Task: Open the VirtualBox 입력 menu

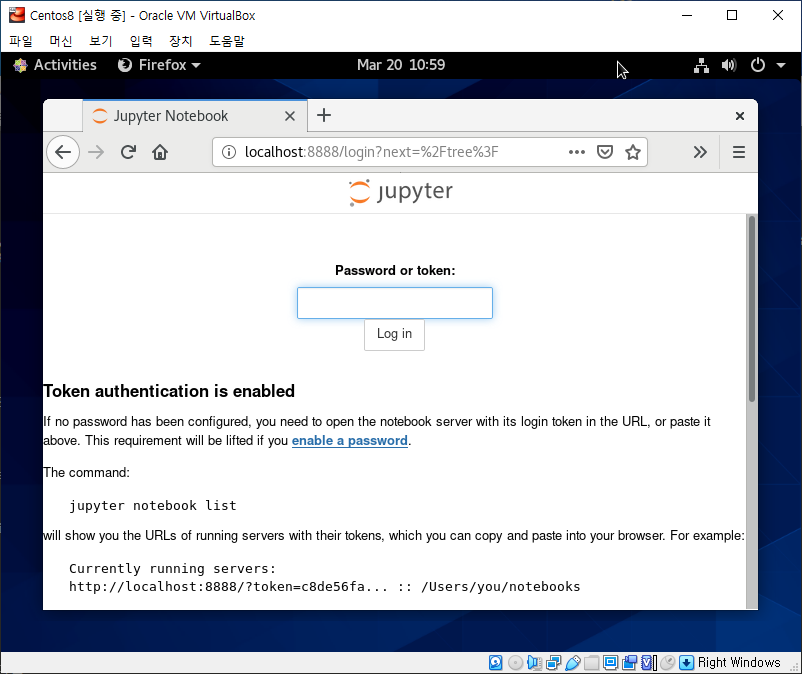Action: point(141,41)
